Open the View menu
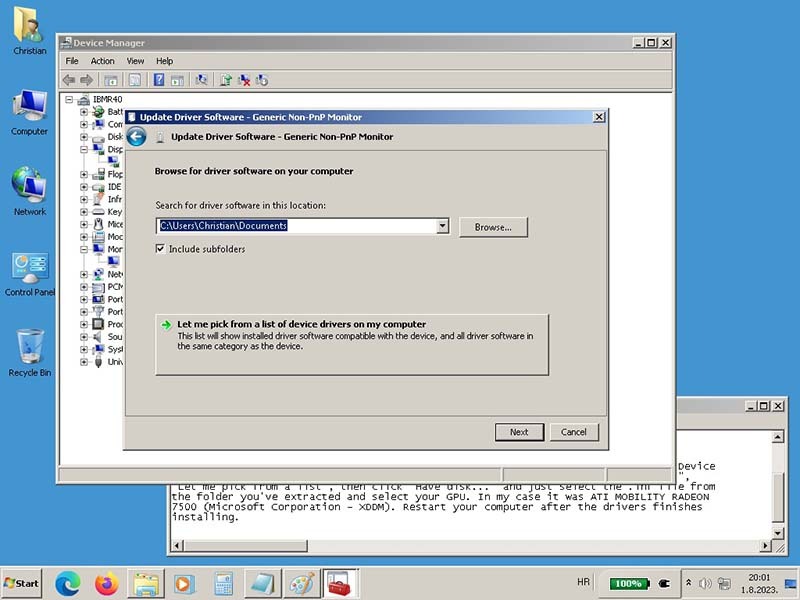Viewport: 800px width, 600px height. 135,61
